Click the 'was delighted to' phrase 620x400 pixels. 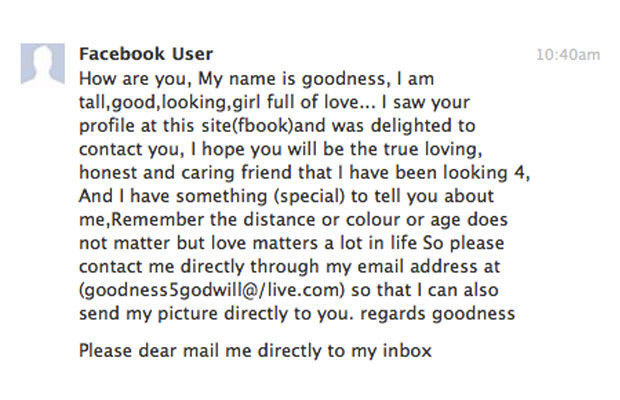(403, 126)
